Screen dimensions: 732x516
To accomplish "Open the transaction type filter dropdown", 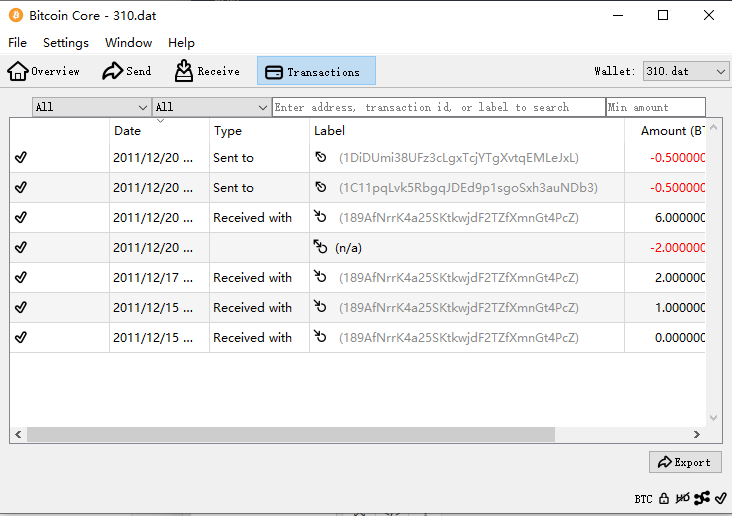I will click(210, 107).
